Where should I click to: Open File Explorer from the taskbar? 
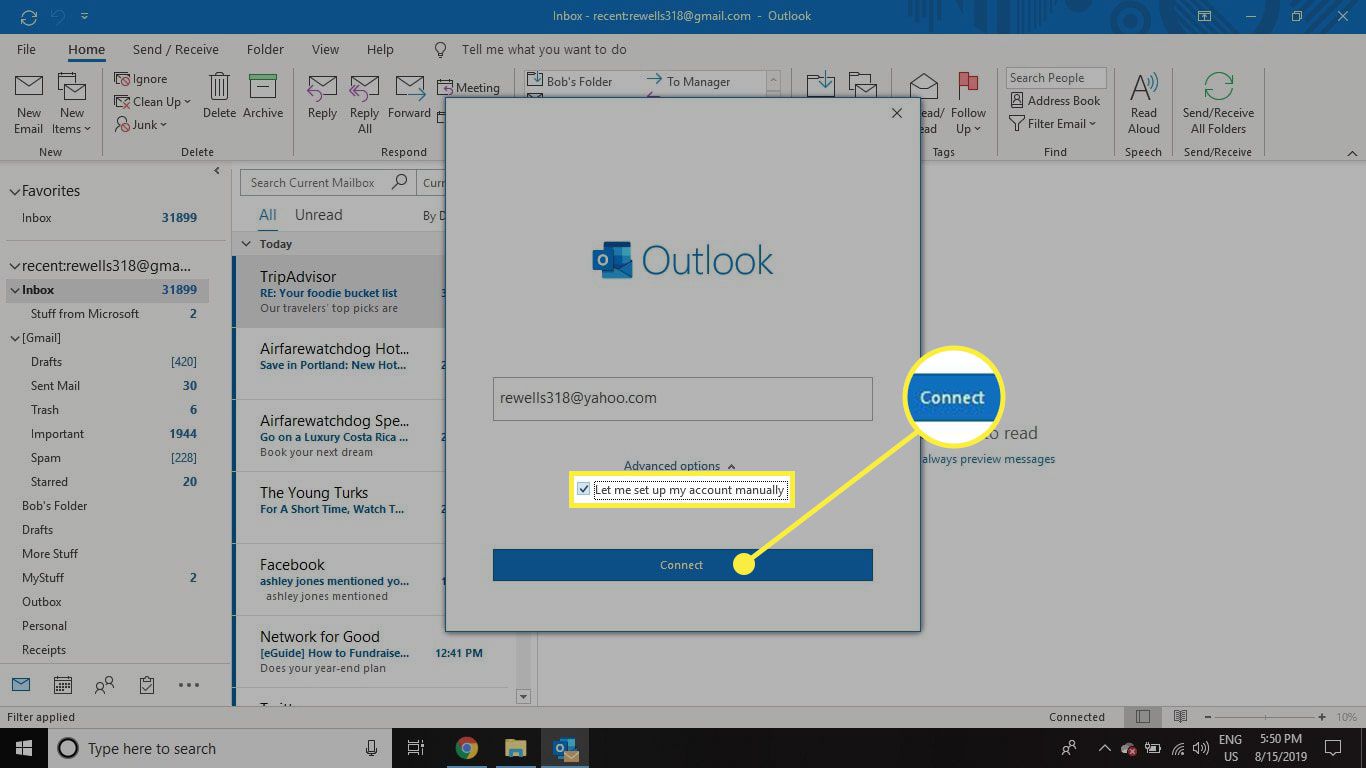(515, 748)
